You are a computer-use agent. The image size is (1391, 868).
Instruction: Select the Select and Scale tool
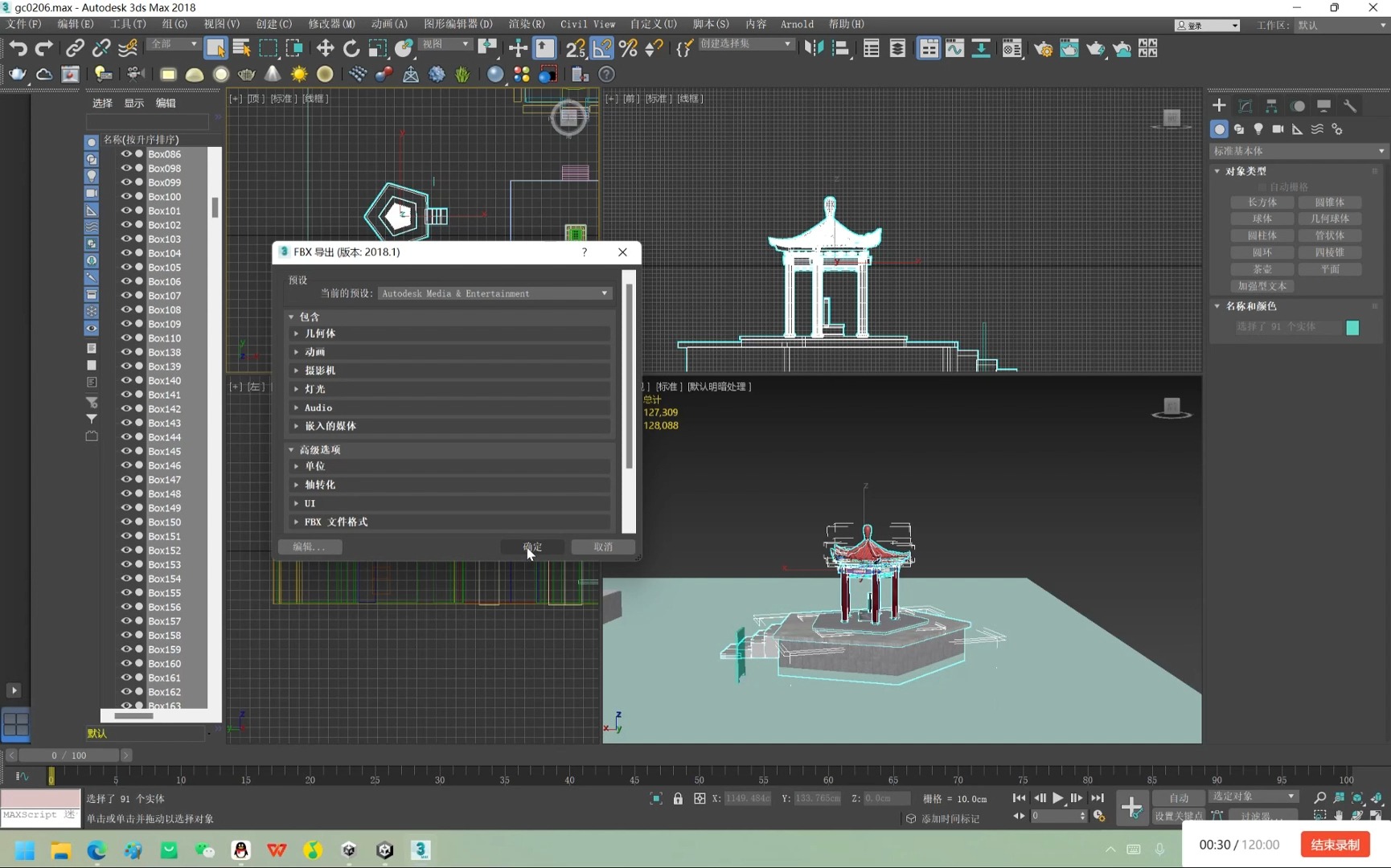coord(378,48)
